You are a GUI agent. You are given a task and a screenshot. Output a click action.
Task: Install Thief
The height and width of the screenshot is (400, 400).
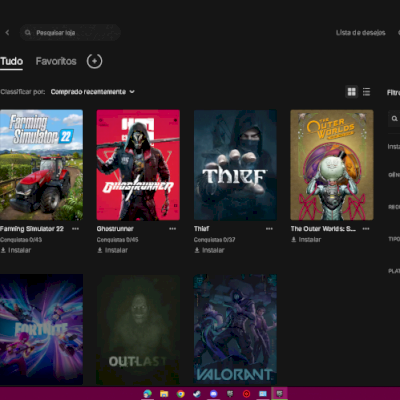click(209, 250)
